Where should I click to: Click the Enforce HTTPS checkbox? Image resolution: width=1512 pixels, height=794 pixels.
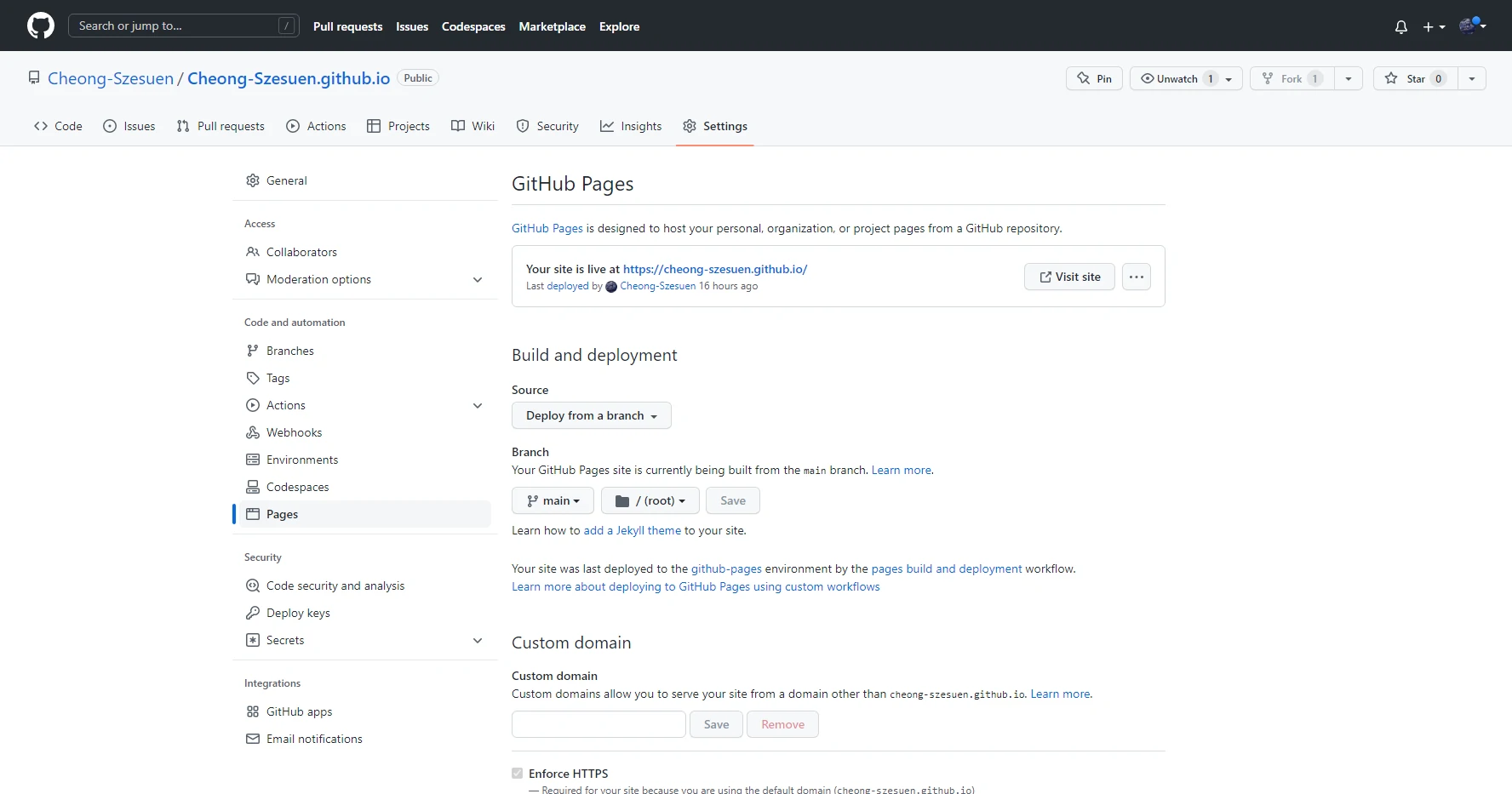[517, 773]
